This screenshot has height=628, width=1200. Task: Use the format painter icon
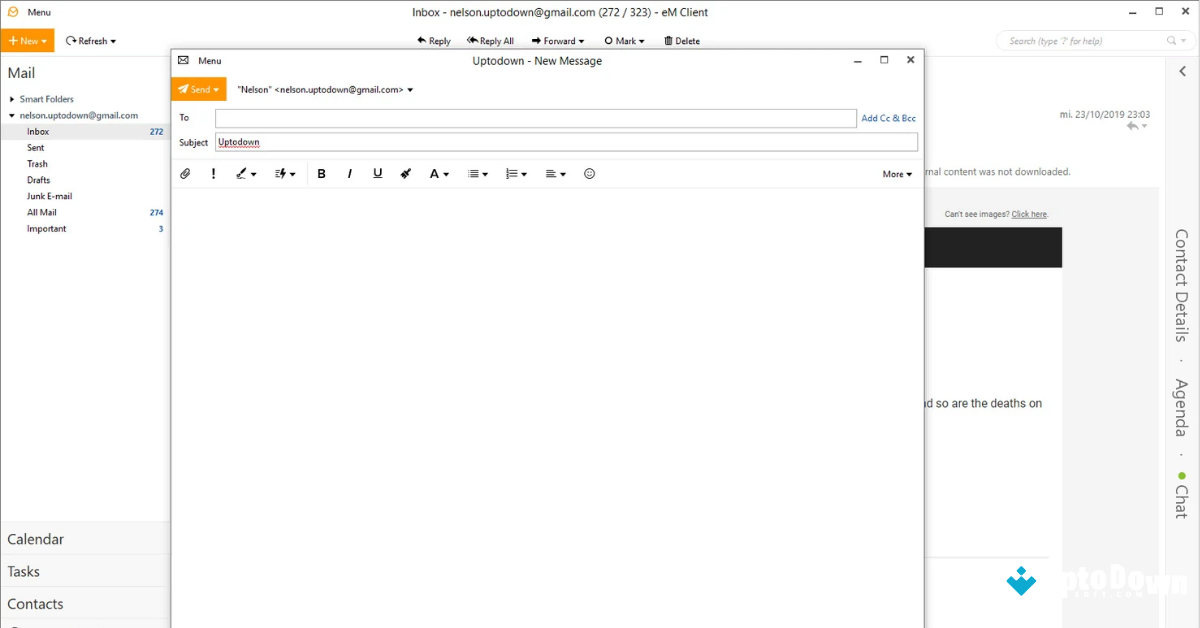tap(405, 173)
